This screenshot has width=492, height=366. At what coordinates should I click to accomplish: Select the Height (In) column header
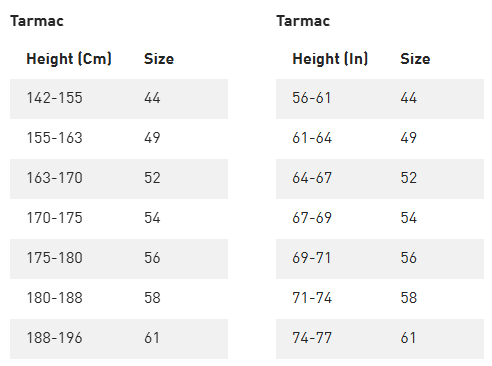pyautogui.click(x=330, y=59)
